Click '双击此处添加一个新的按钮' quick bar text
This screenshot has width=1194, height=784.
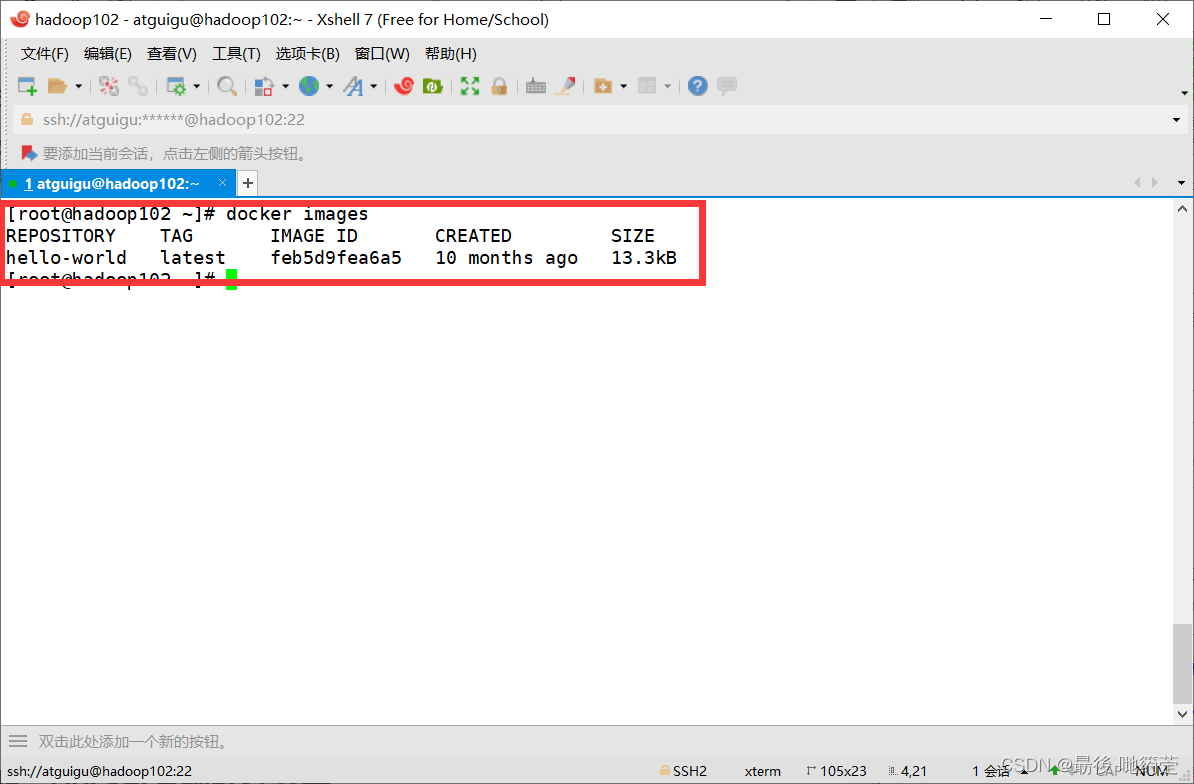click(x=133, y=741)
